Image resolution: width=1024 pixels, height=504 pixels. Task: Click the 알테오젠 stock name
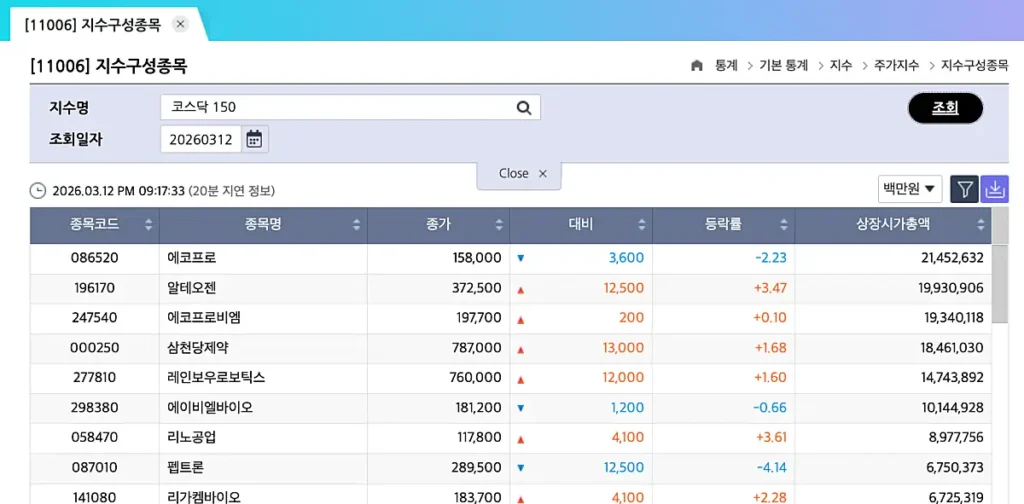[191, 288]
